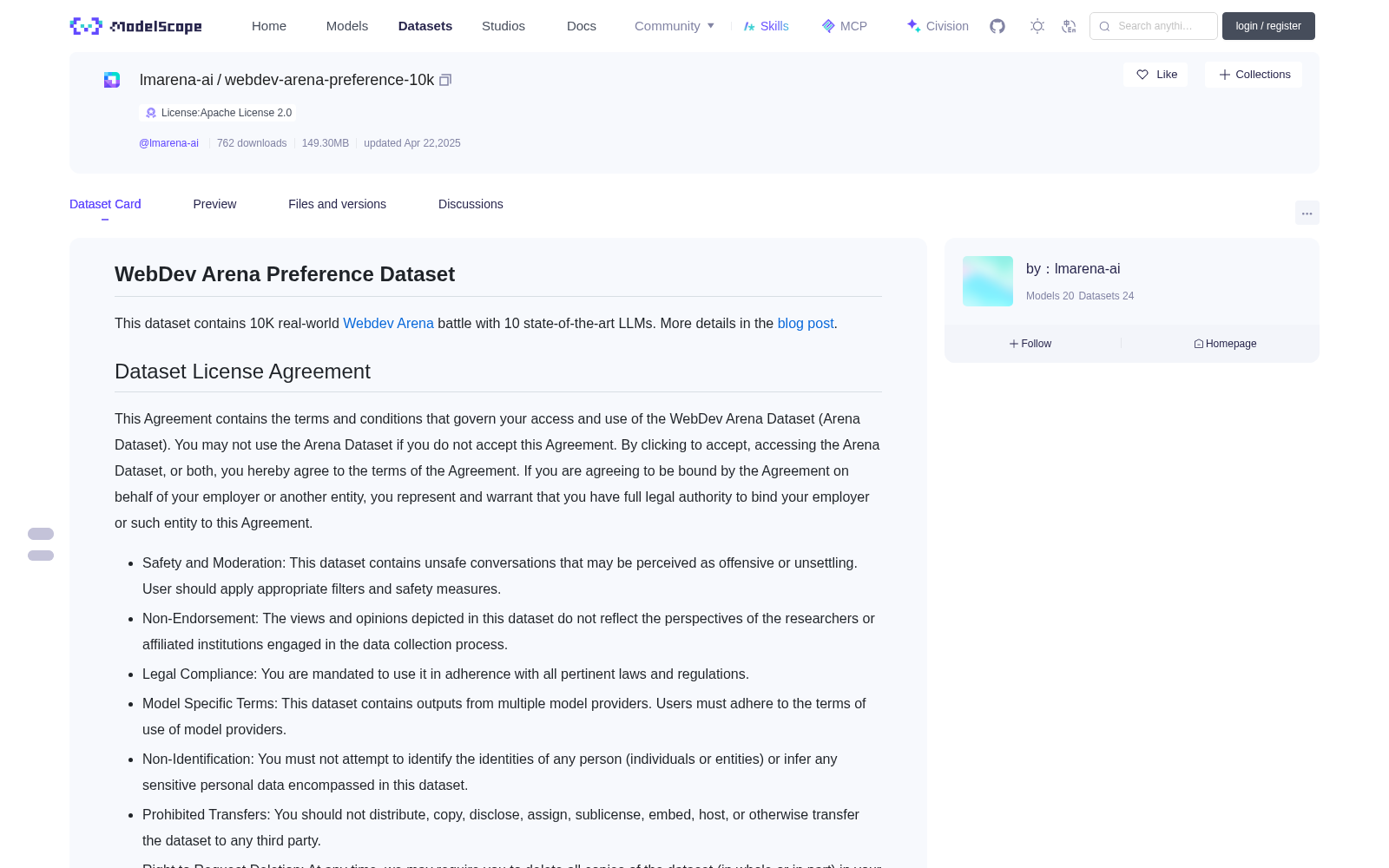The image size is (1389, 868).
Task: Click the login / register button
Action: click(1268, 26)
